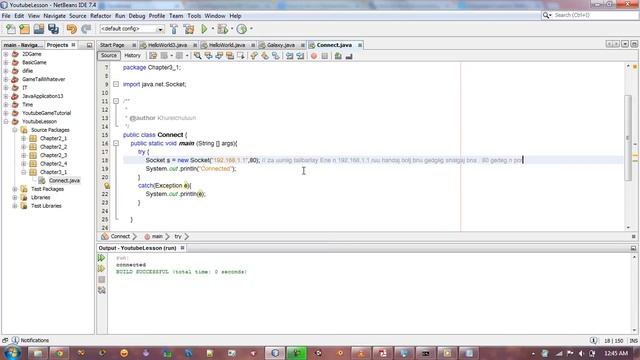Switch editor to History view
Viewport: 640px width, 360px height.
point(132,56)
